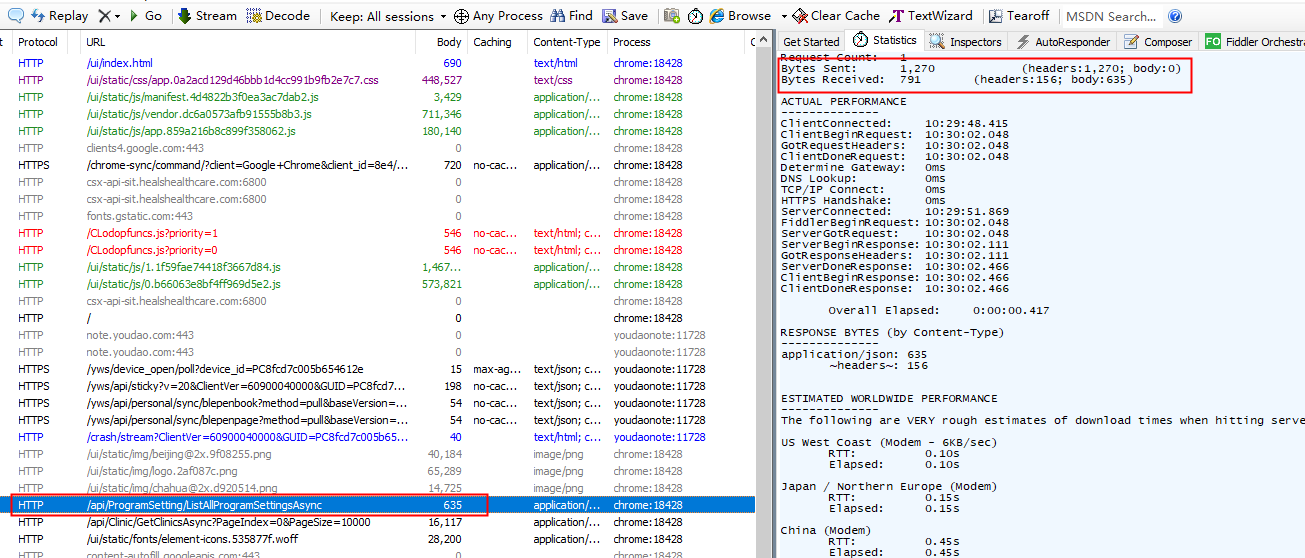
Task: Click Save in the toolbar
Action: pos(625,16)
